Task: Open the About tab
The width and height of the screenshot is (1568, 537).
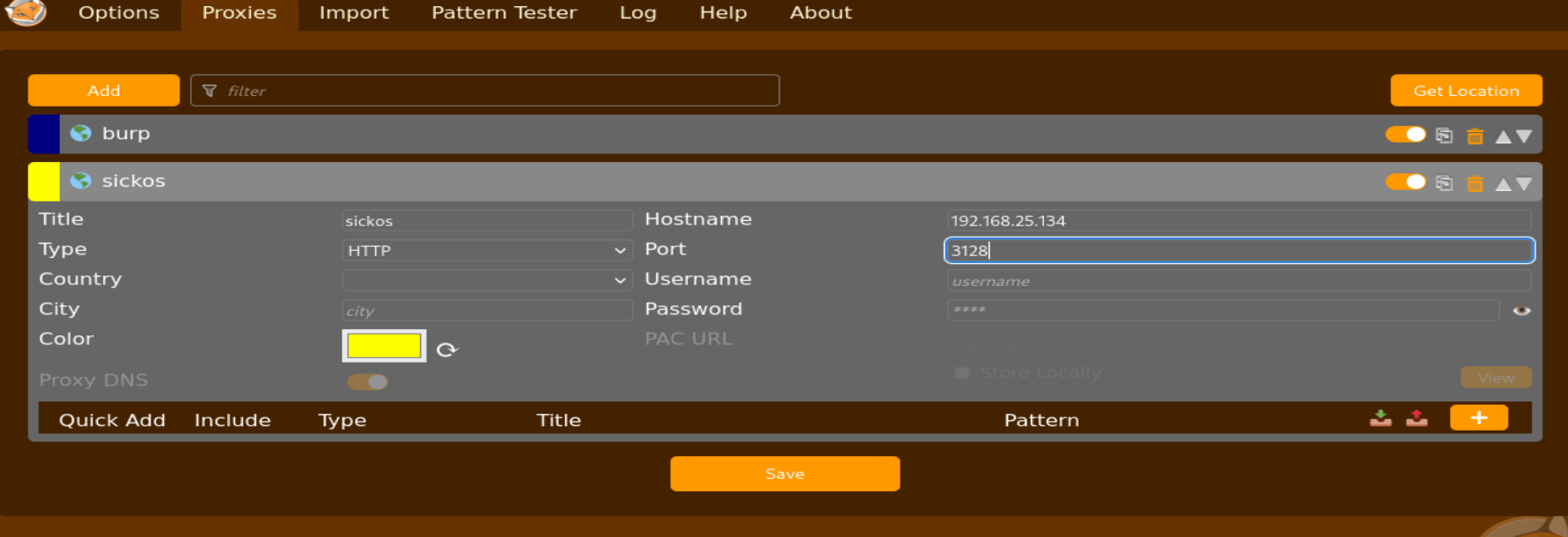Action: (x=821, y=12)
